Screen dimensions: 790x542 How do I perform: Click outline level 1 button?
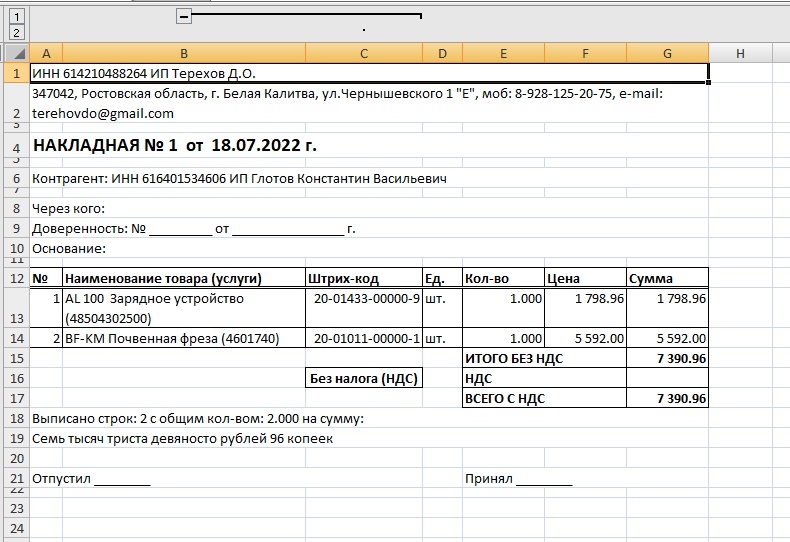click(15, 16)
